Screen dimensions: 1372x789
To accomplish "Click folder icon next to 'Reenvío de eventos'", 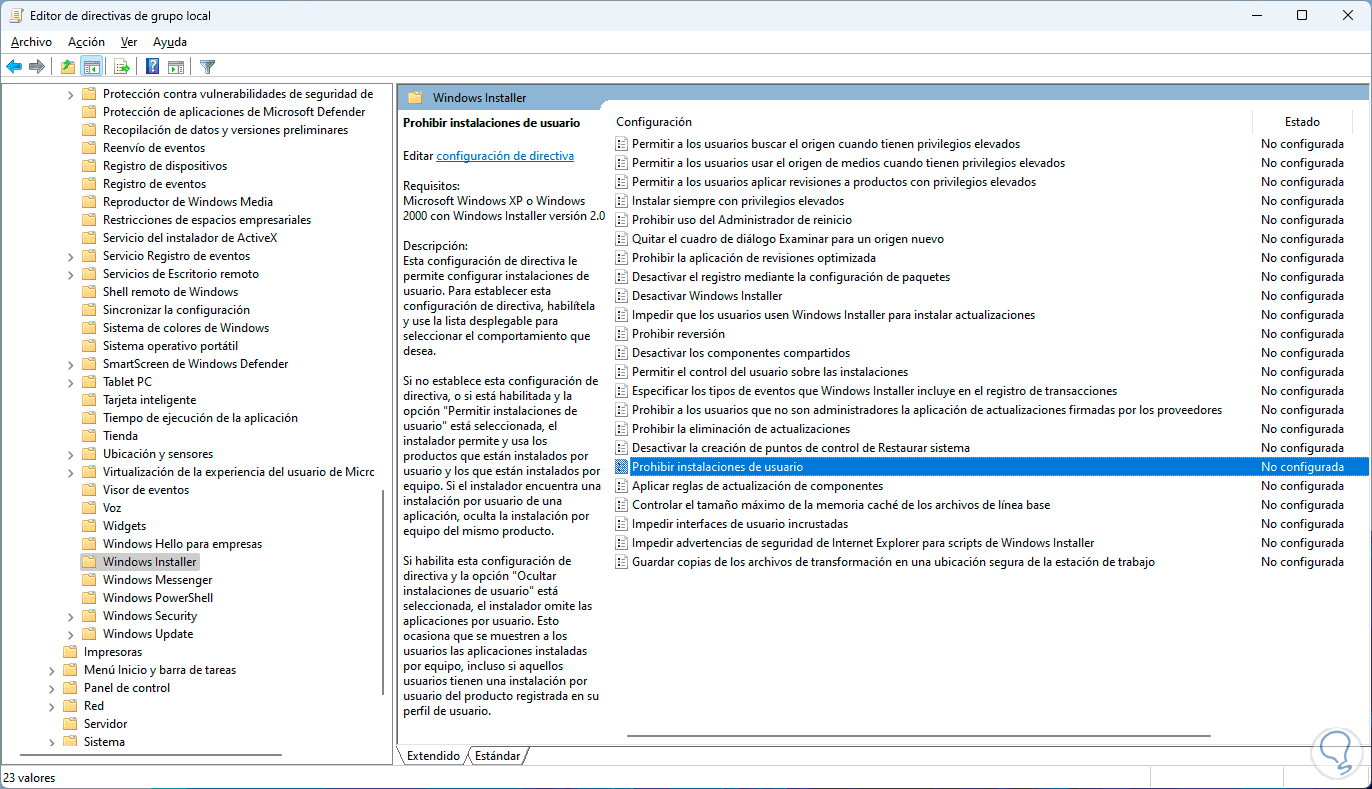I will tap(89, 148).
